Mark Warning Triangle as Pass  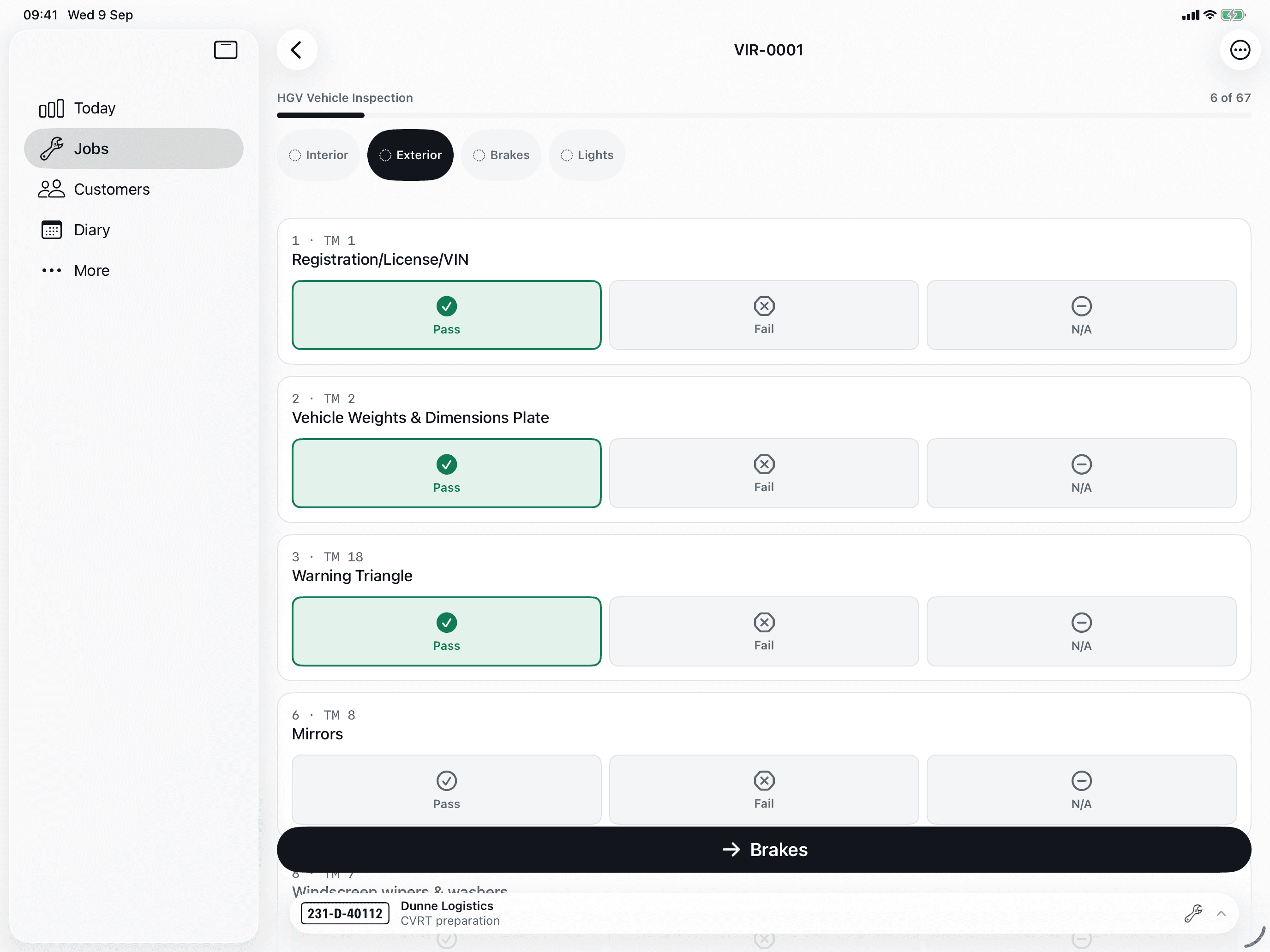[447, 631]
